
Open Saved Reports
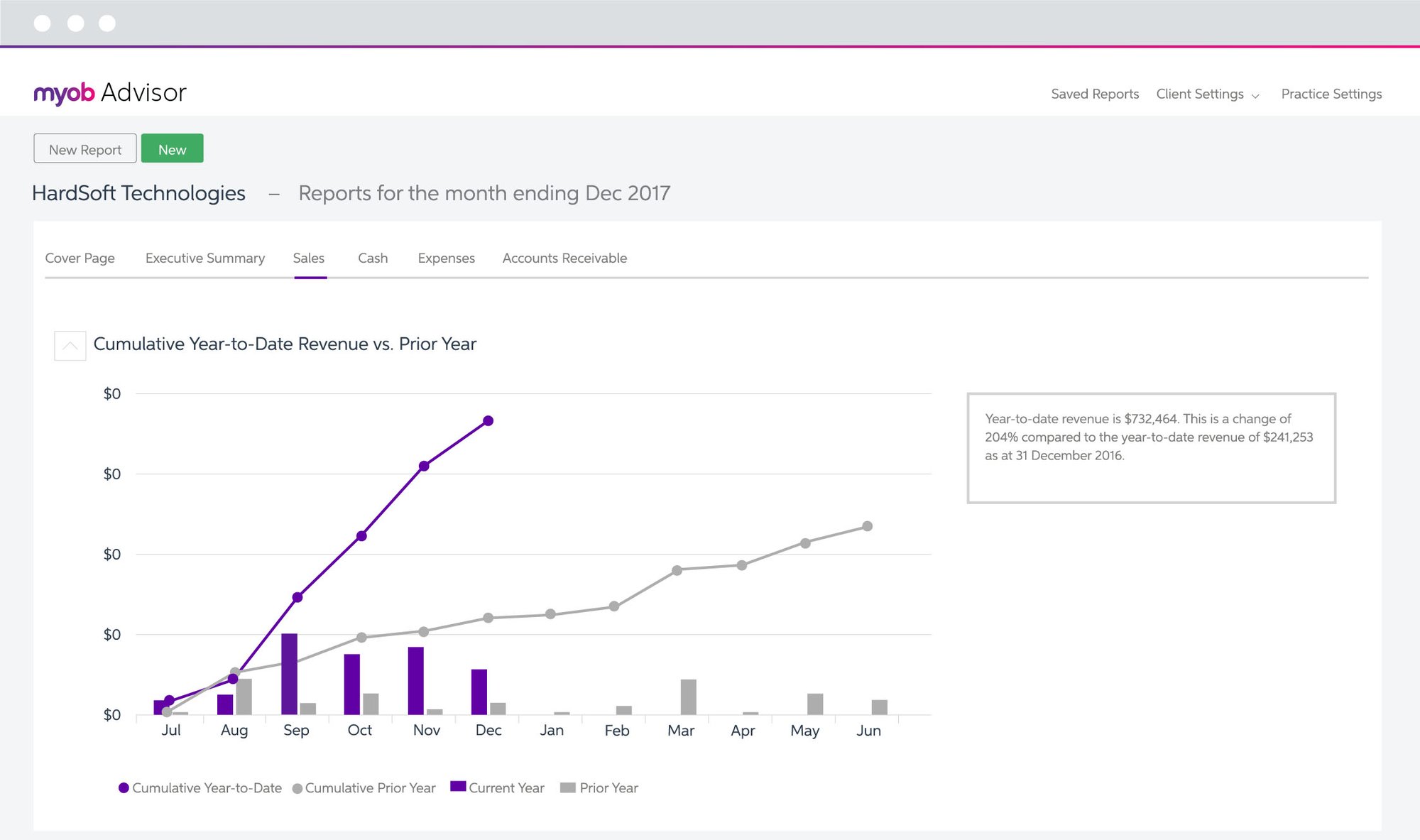point(1094,94)
